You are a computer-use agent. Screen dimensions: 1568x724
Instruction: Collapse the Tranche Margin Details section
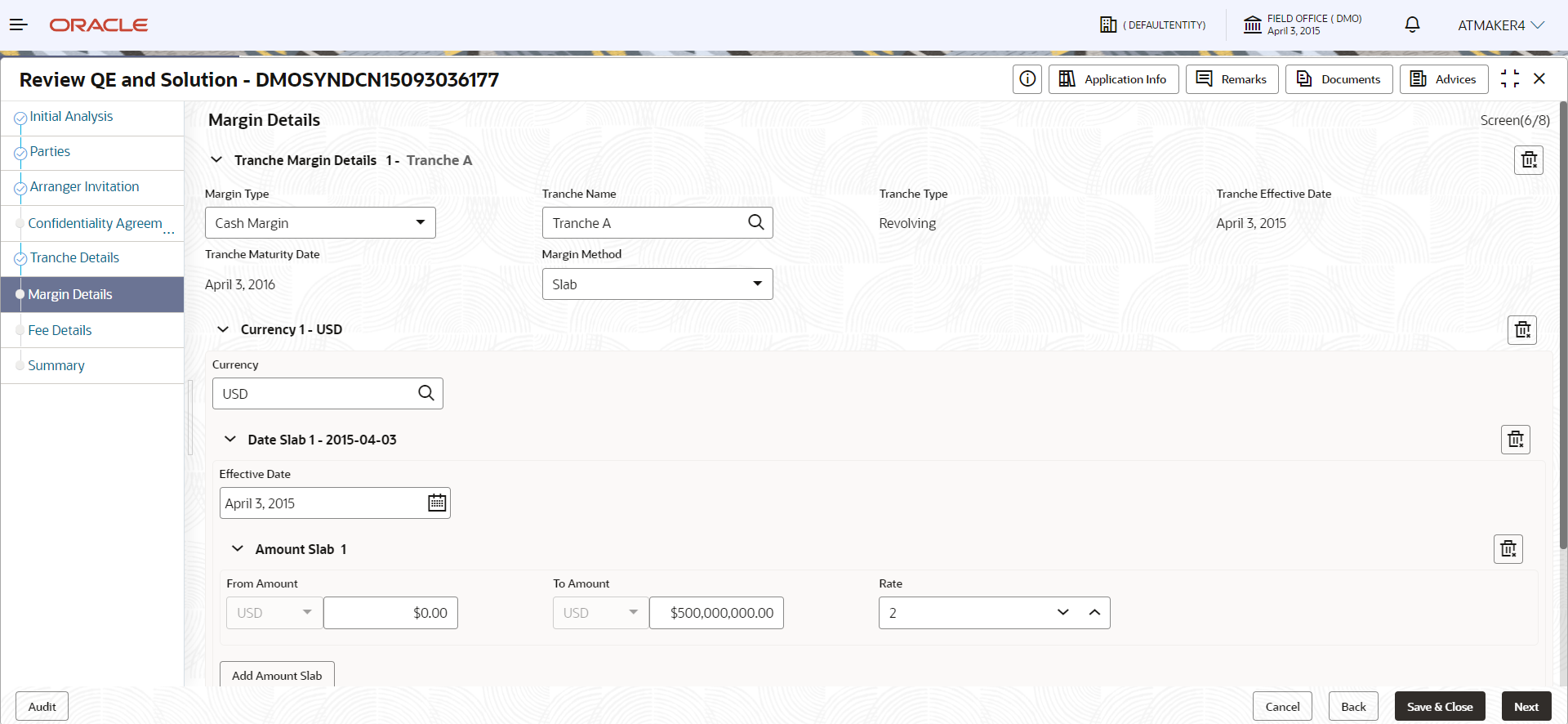216,160
